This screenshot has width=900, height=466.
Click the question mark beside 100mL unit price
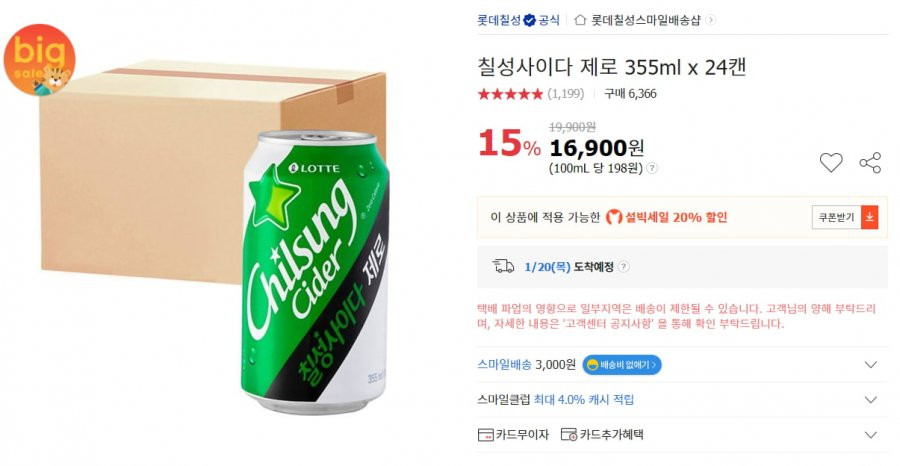point(652,169)
